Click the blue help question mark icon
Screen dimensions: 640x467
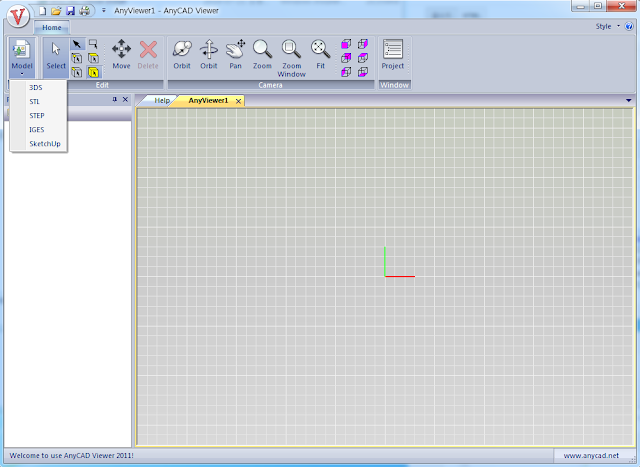pos(629,26)
